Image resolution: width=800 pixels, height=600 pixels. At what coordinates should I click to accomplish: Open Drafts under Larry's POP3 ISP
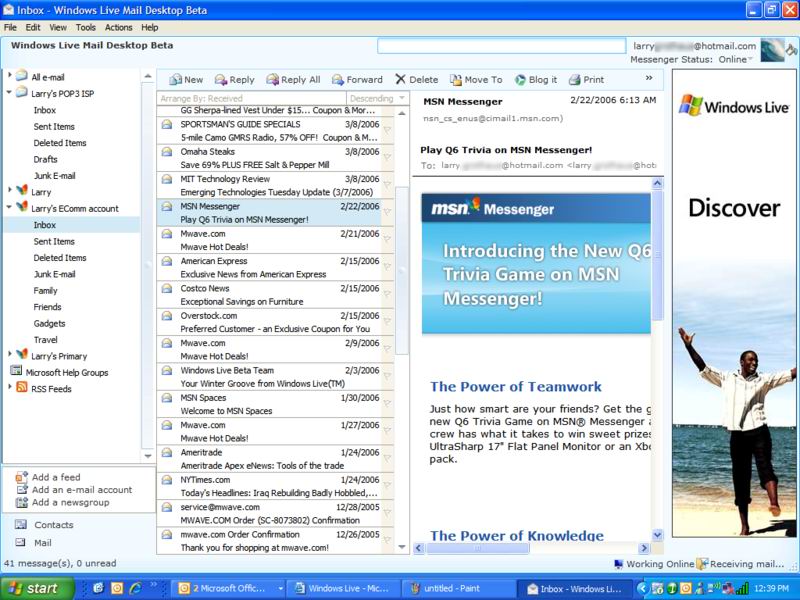[x=45, y=159]
